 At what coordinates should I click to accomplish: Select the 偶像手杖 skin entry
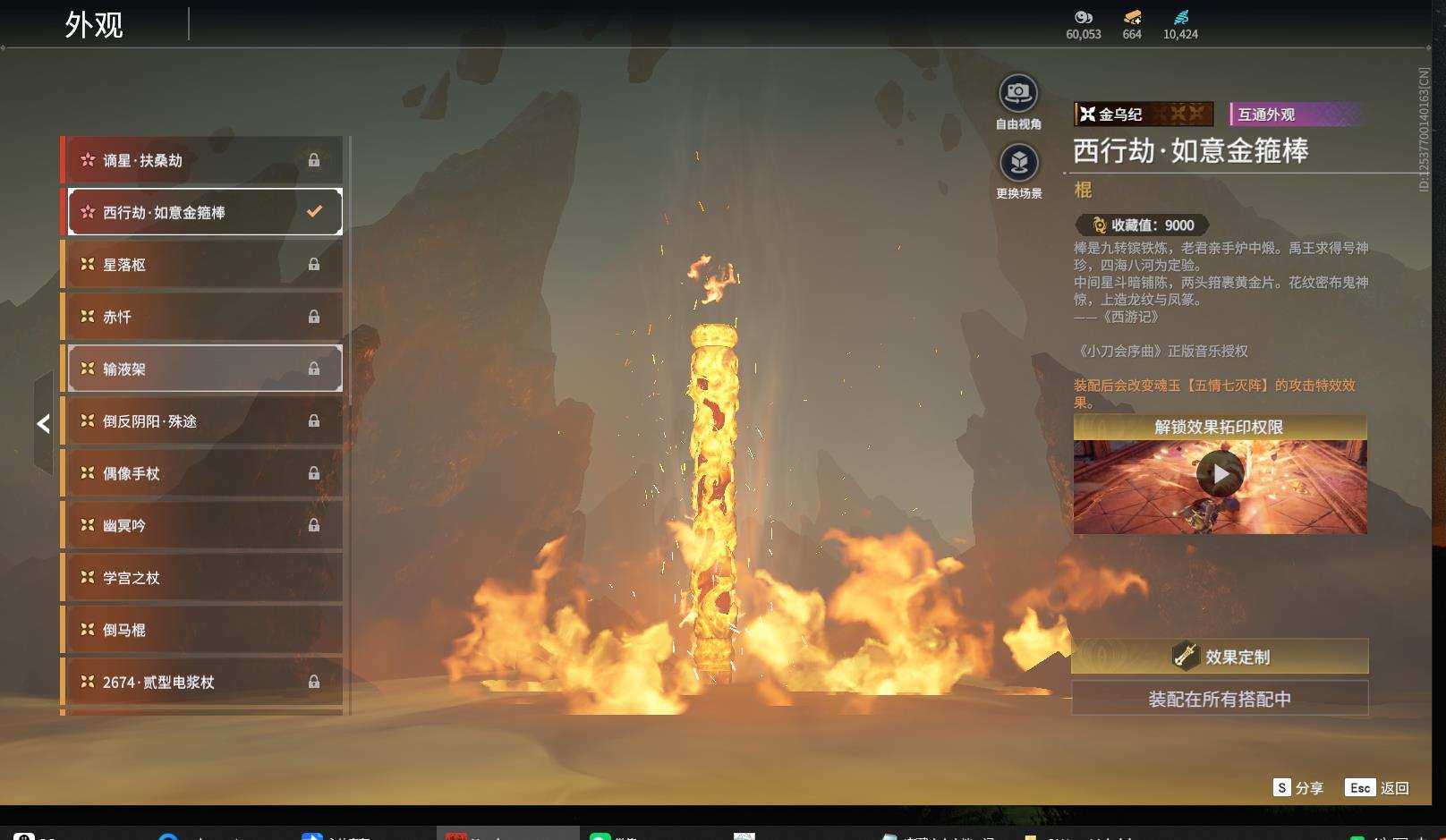tap(202, 473)
